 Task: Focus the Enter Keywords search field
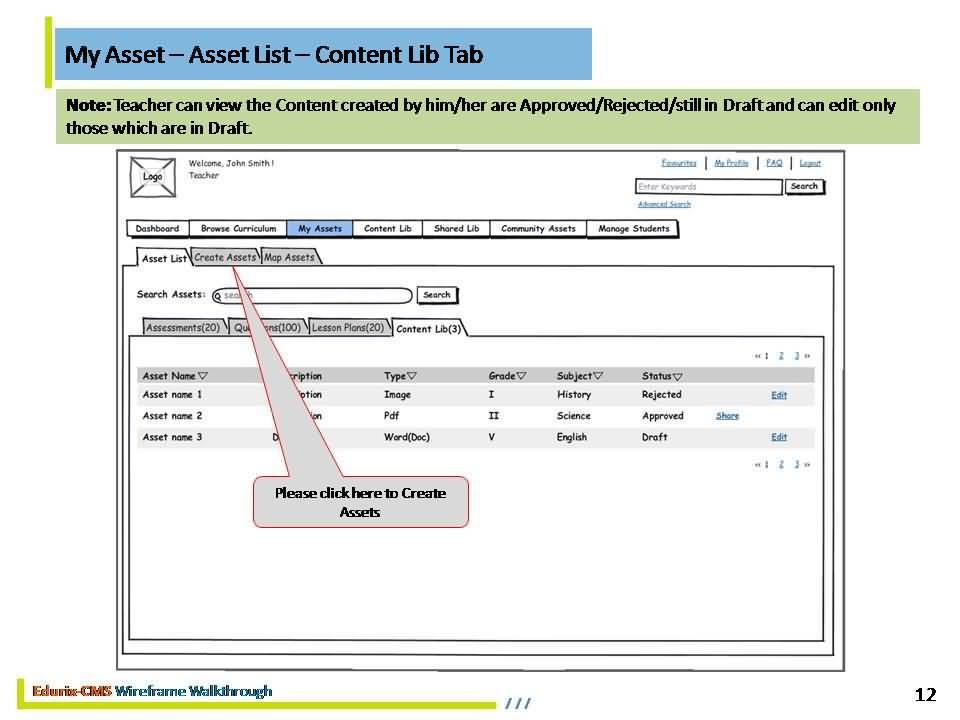coord(708,187)
